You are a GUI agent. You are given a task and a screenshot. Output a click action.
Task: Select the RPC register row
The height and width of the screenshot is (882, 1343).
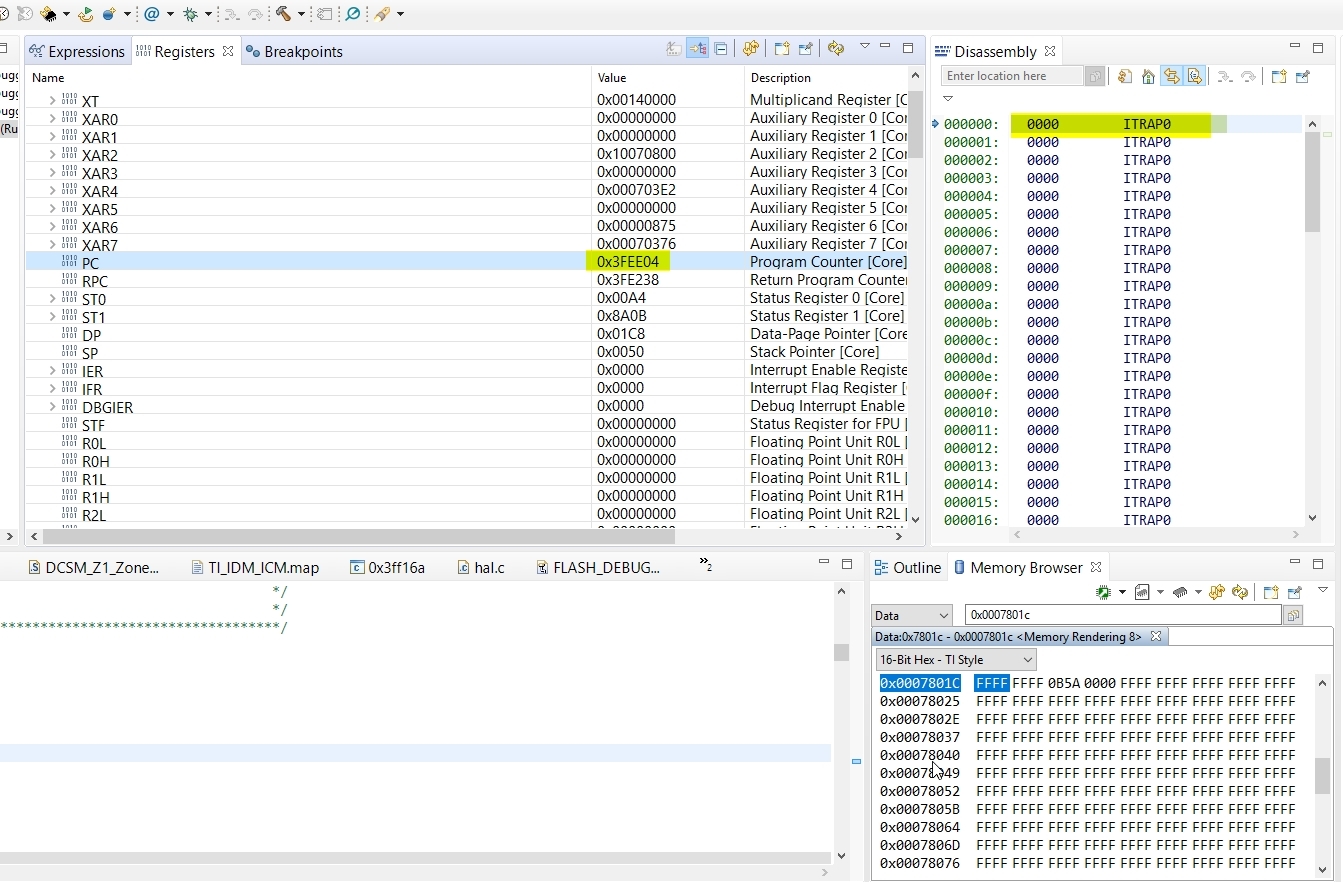pos(466,280)
